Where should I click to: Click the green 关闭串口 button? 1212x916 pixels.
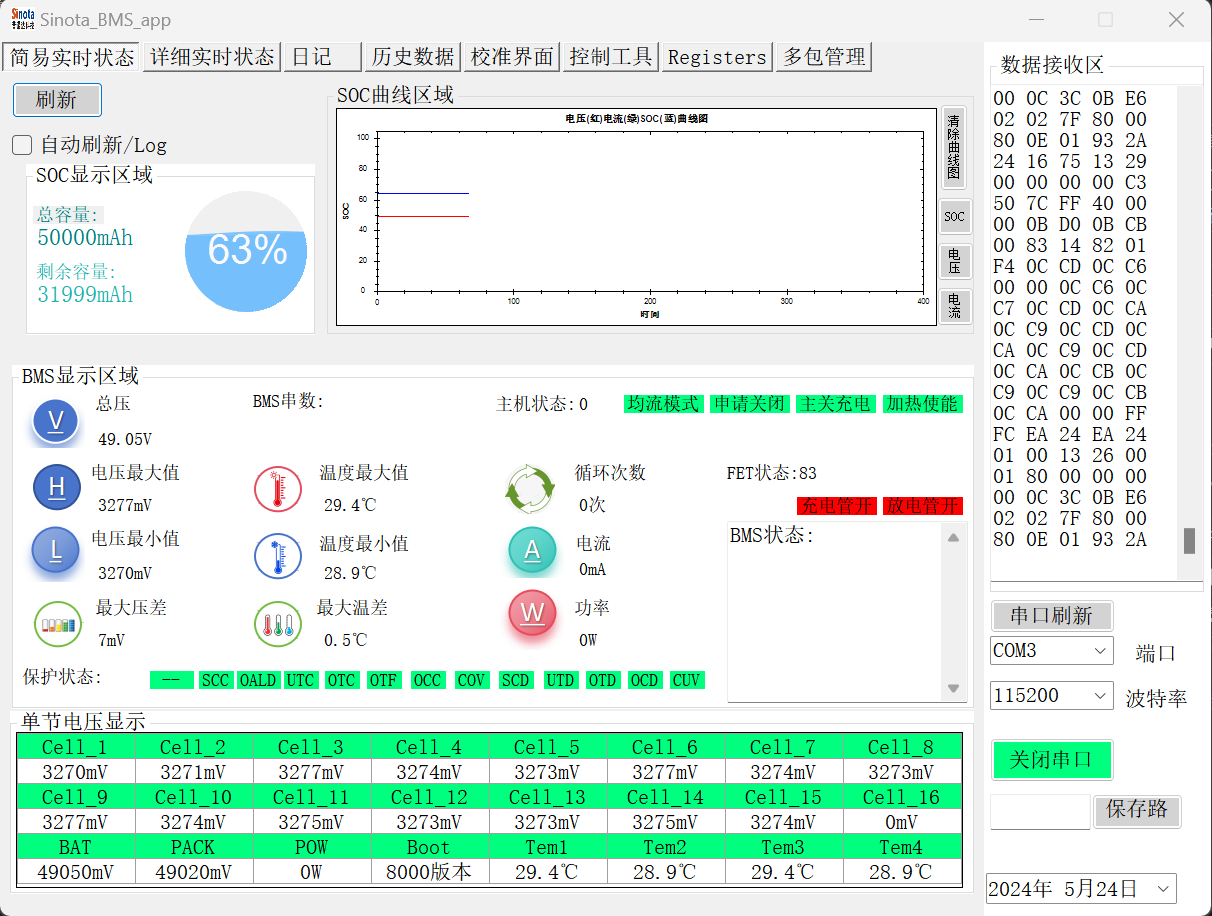pos(1051,760)
